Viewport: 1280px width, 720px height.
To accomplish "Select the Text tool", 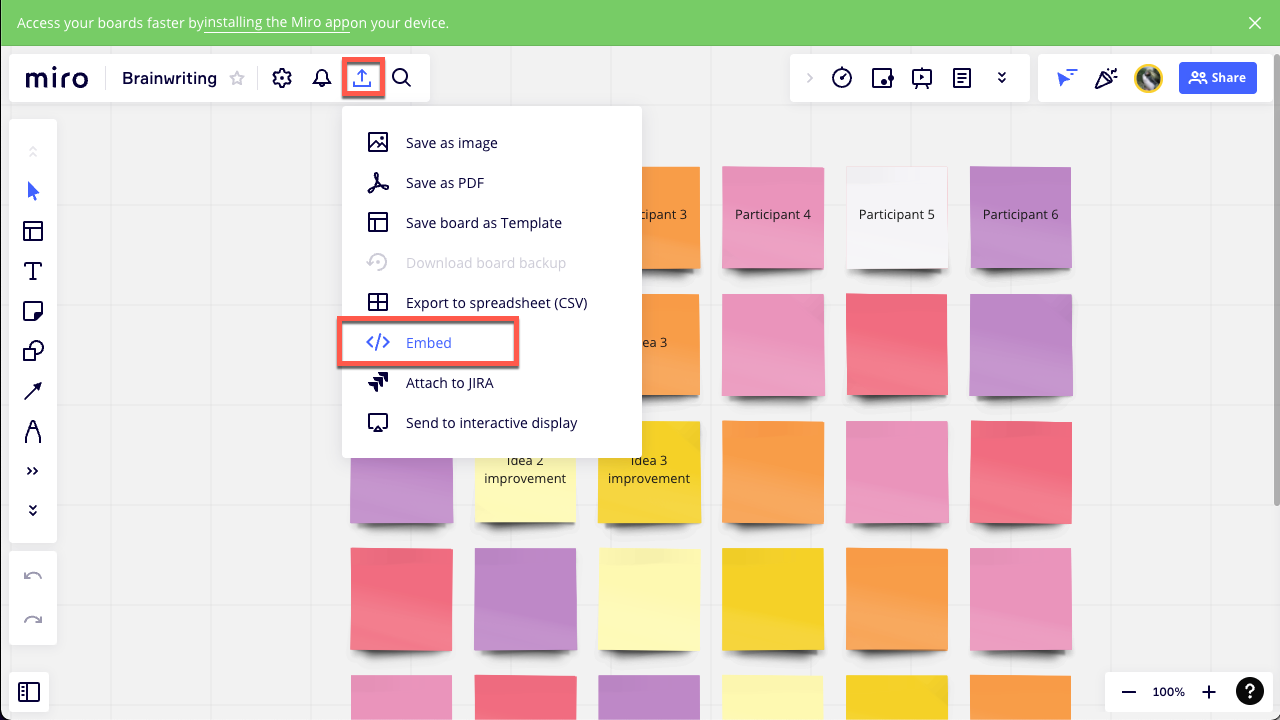I will tap(33, 271).
